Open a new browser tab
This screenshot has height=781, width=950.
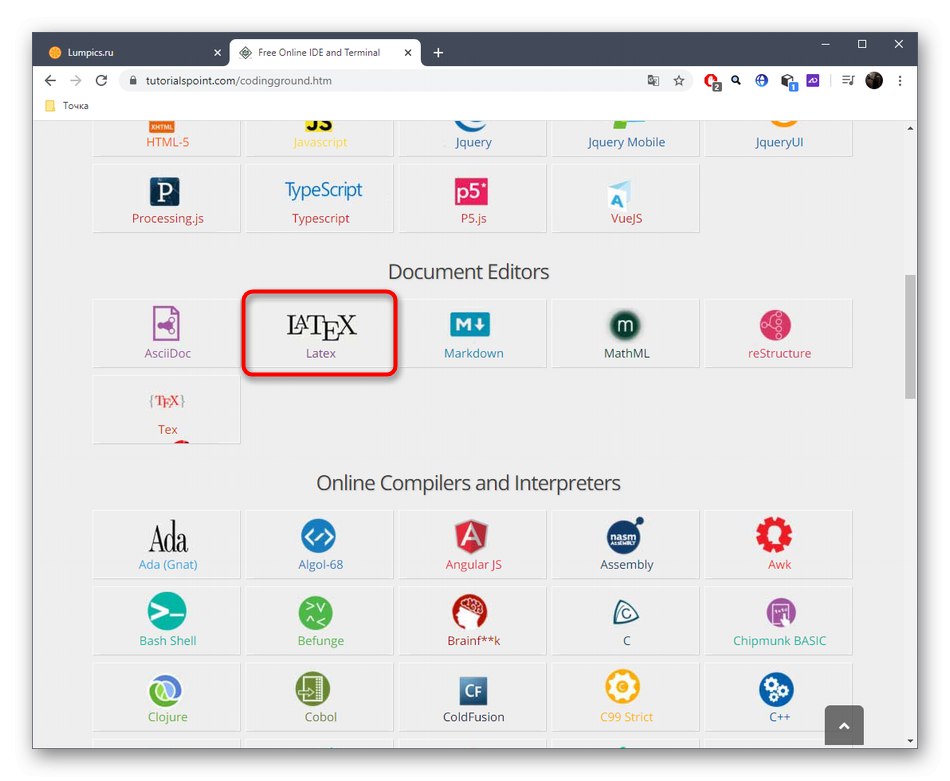tap(438, 53)
